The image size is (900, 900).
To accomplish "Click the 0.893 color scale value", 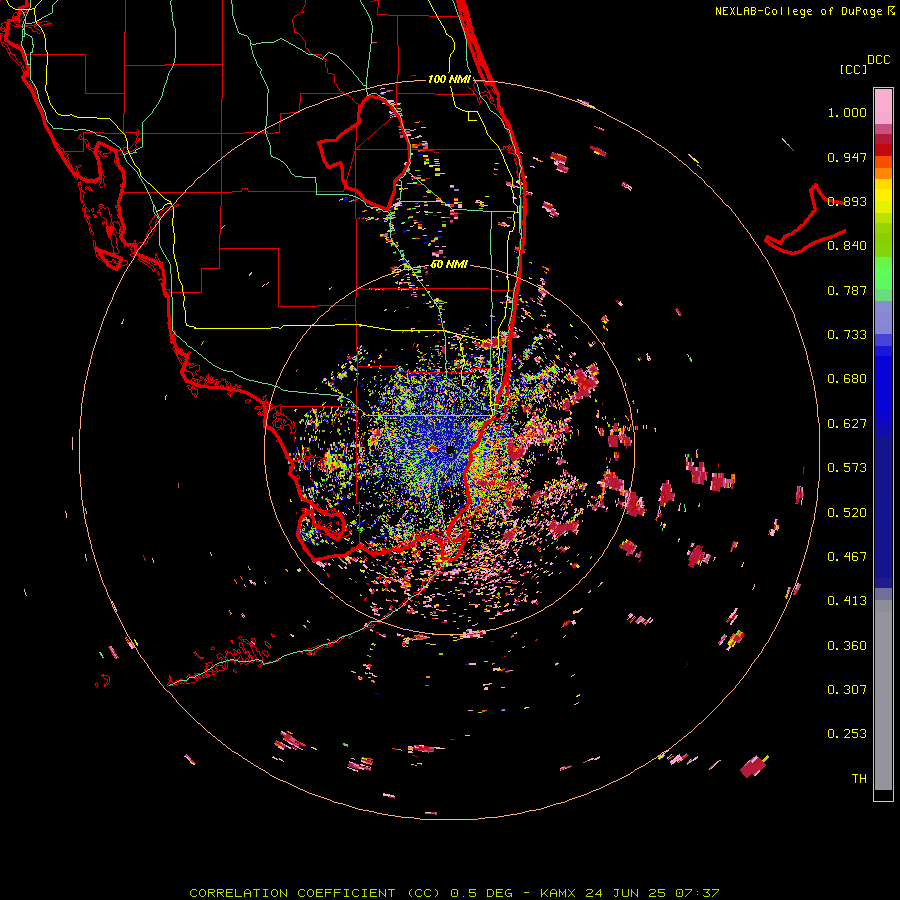I will click(x=847, y=201).
